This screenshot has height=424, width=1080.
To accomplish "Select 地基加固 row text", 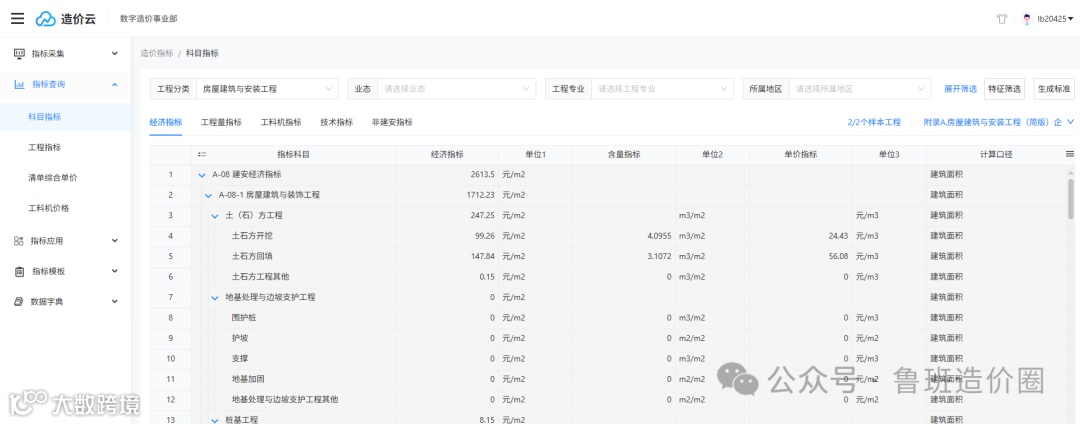I will click(246, 379).
